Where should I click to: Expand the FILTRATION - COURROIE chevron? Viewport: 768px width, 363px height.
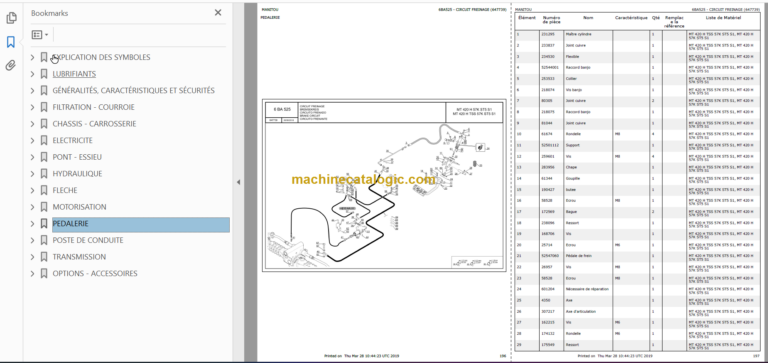point(32,107)
